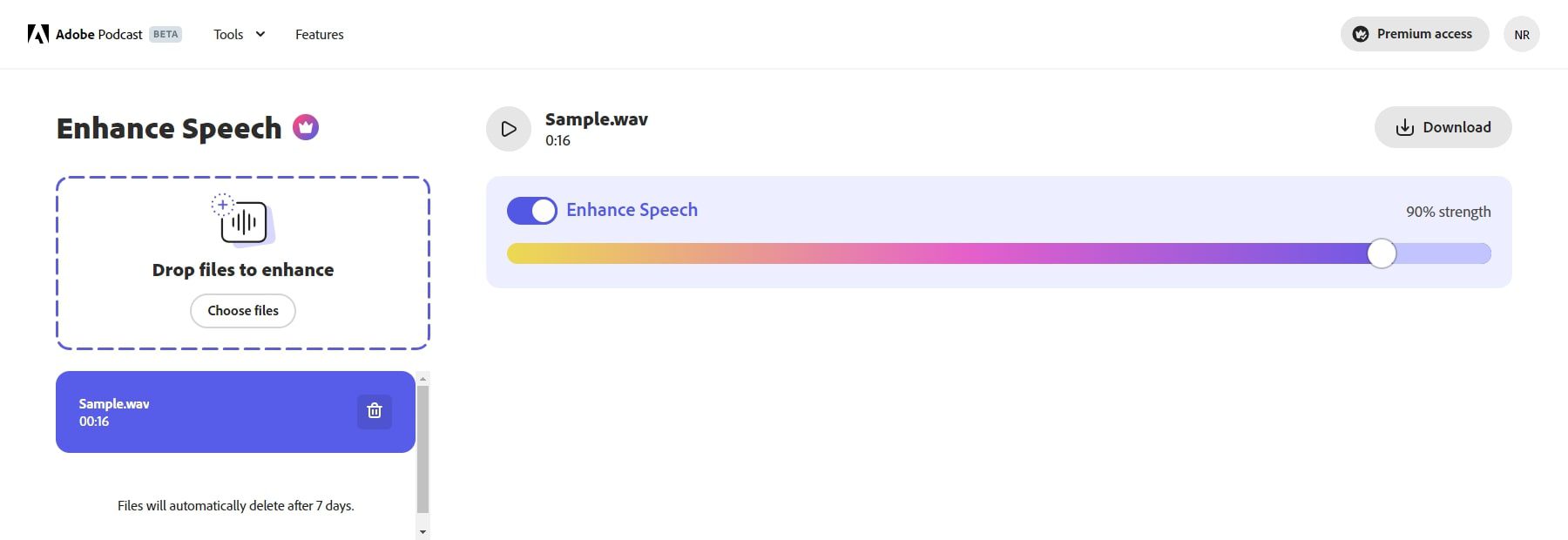Disable the Enhance Speech toggle
The height and width of the screenshot is (540, 1568).
pyautogui.click(x=531, y=210)
